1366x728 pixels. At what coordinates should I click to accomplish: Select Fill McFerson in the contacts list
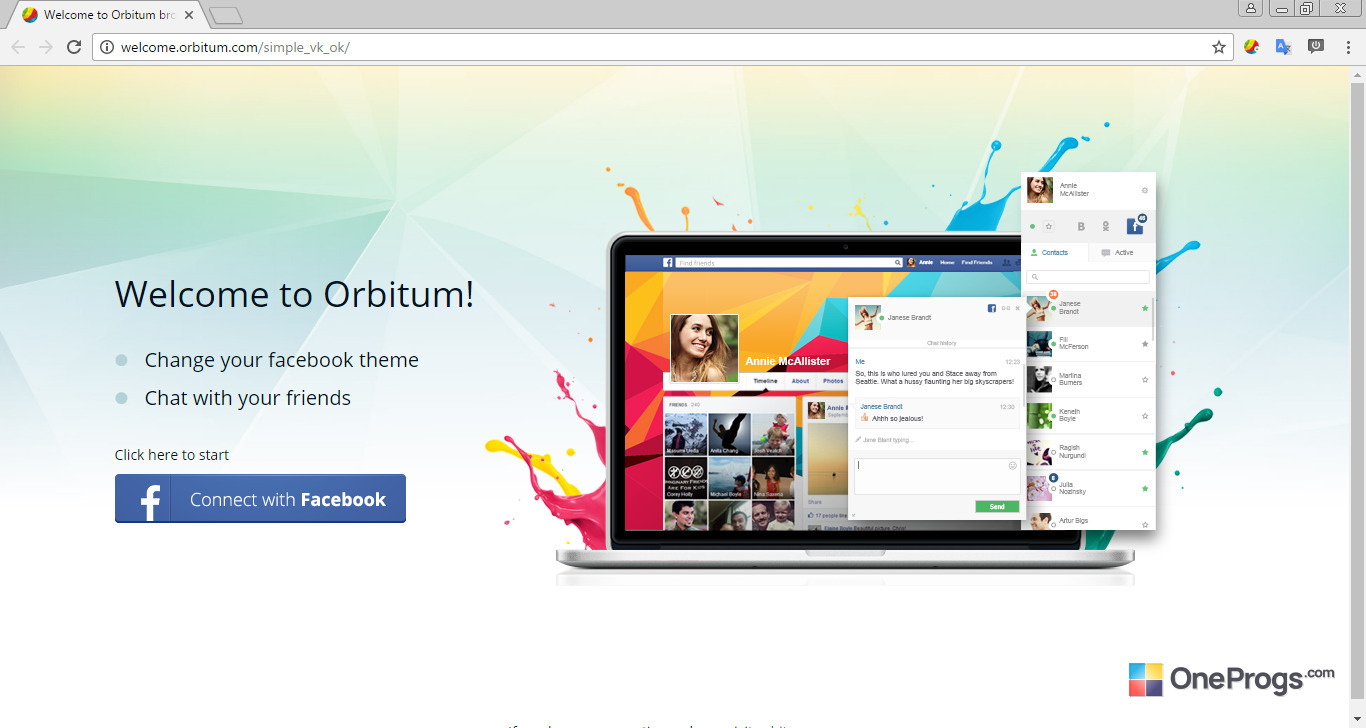(x=1088, y=343)
